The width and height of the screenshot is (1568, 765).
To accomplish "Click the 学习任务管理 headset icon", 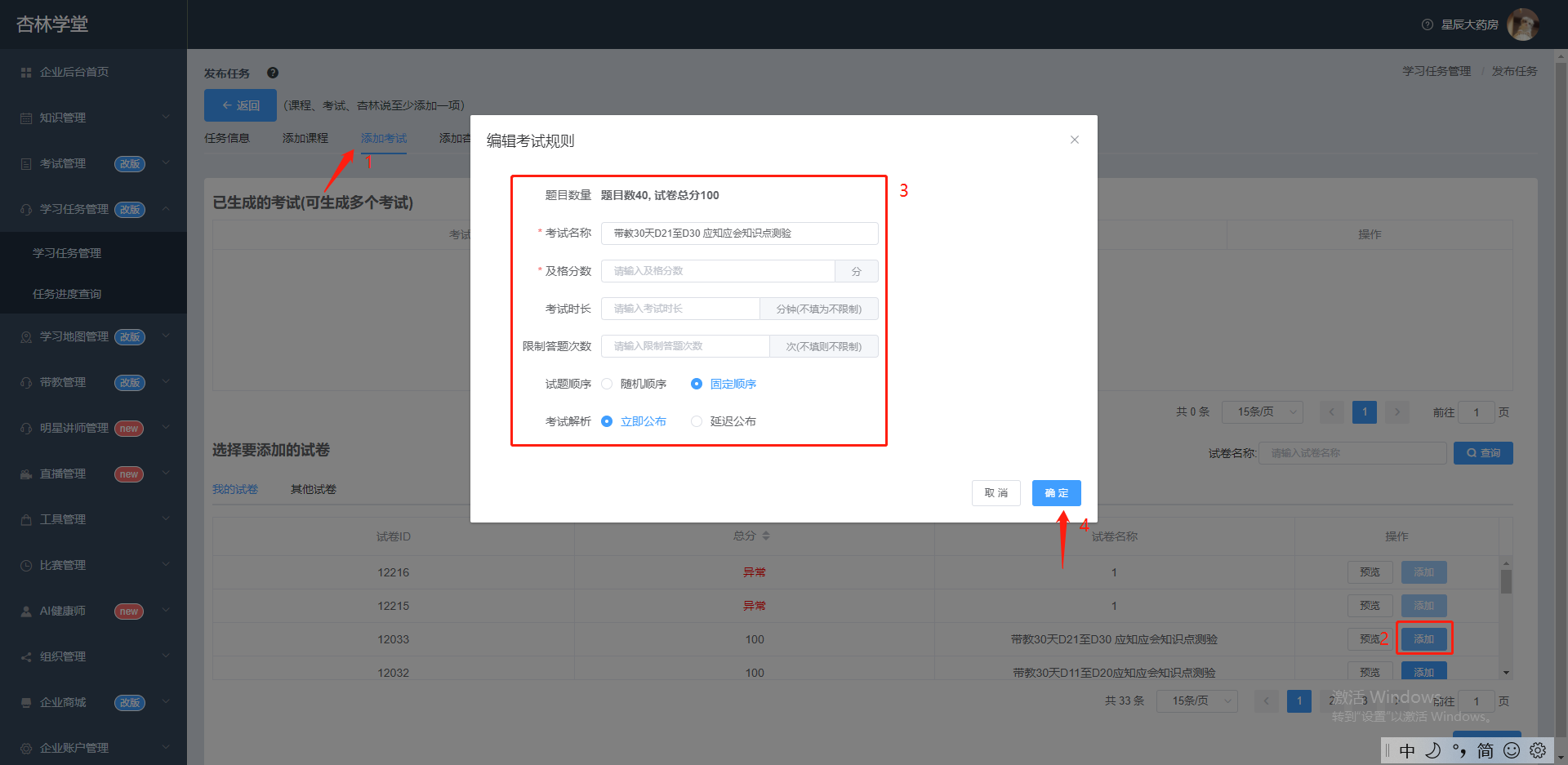I will [x=26, y=210].
